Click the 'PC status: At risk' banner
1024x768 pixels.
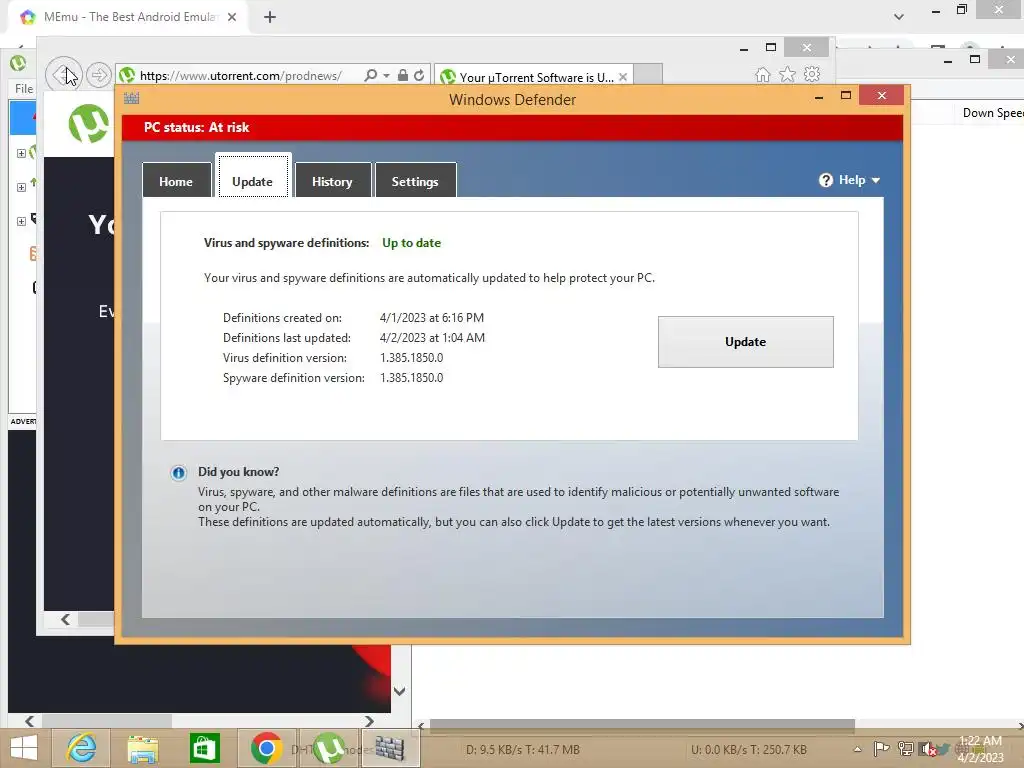pos(512,127)
